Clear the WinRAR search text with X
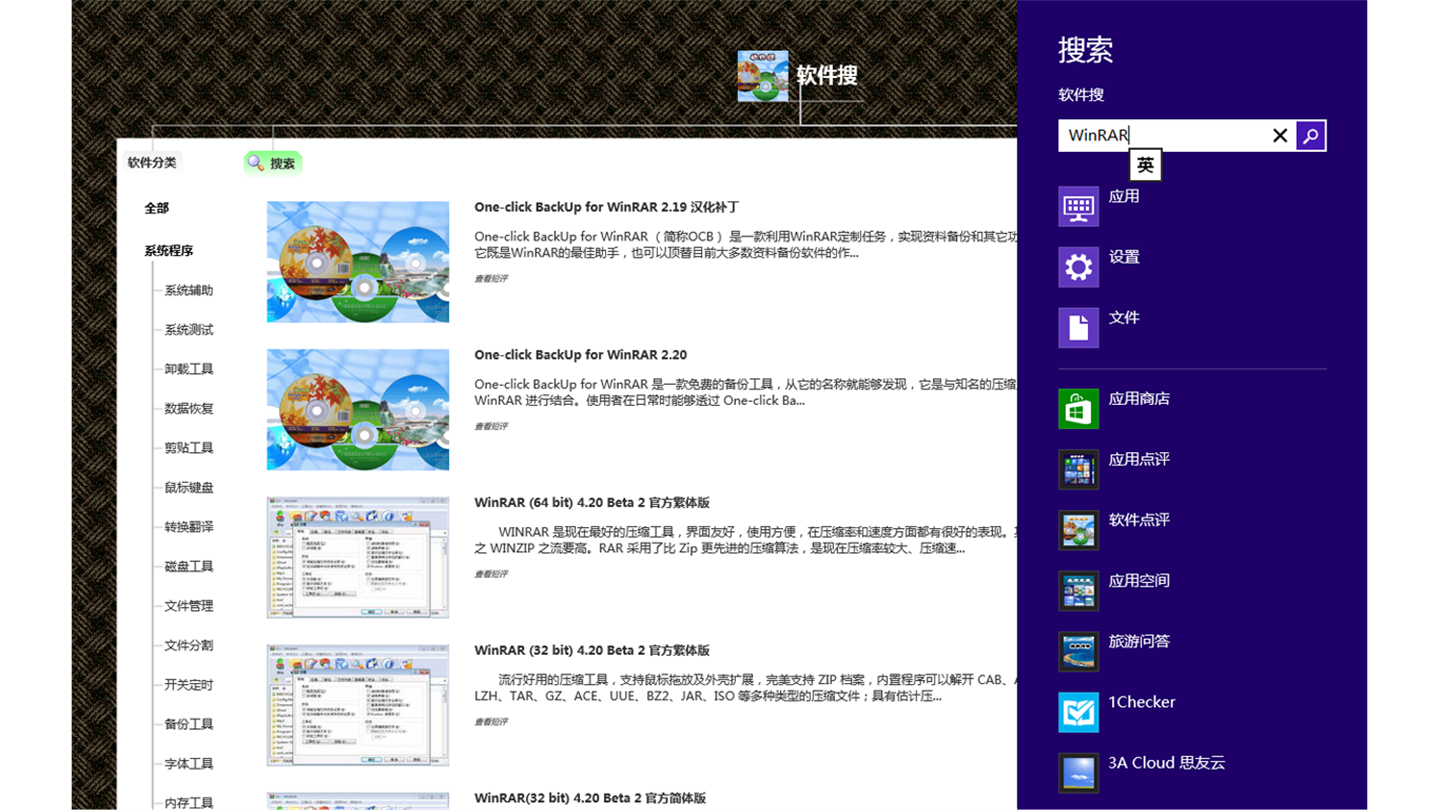Viewport: 1440px width, 810px height. point(1279,135)
